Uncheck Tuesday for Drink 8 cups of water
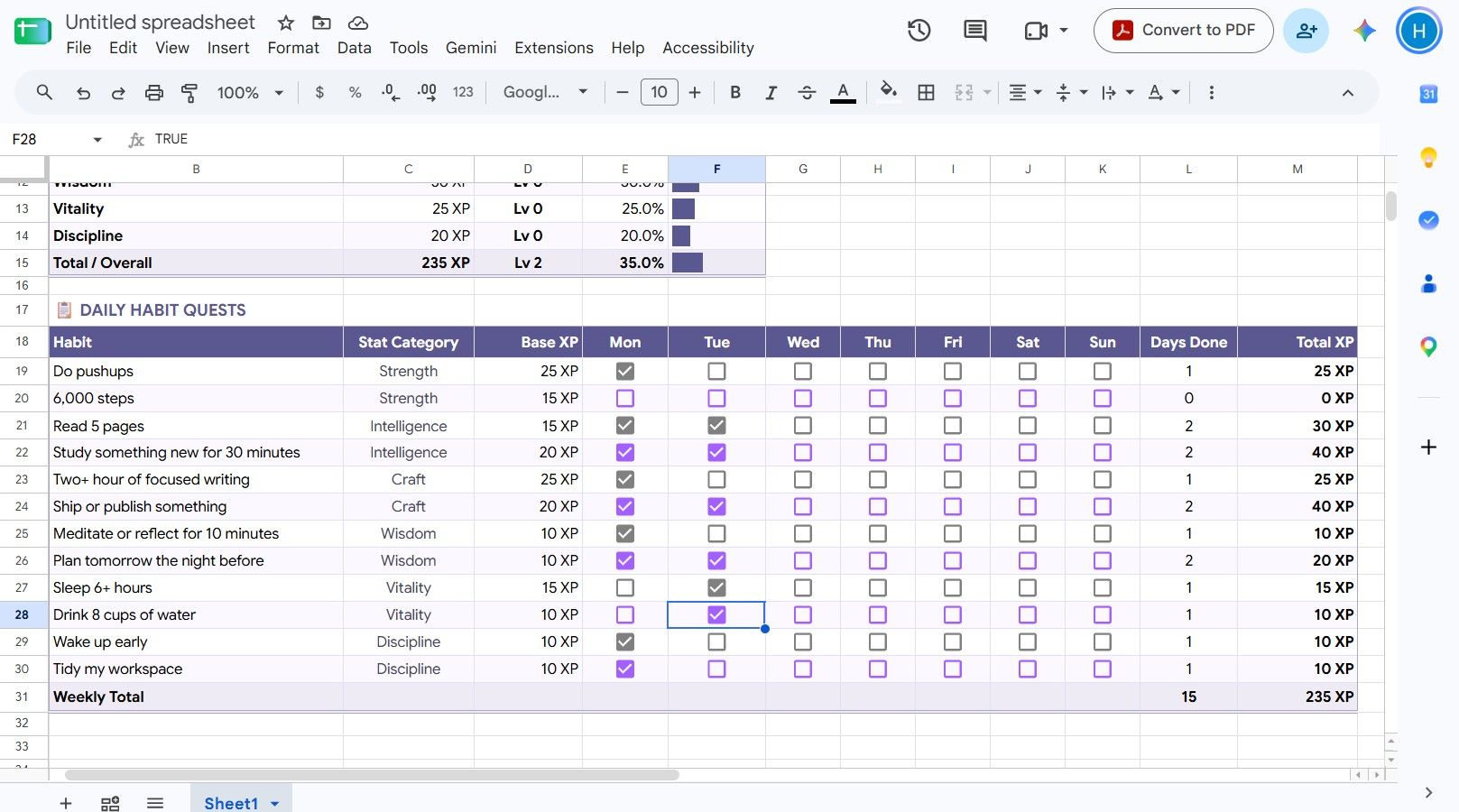Screen dimensions: 1459x812 coord(716,614)
